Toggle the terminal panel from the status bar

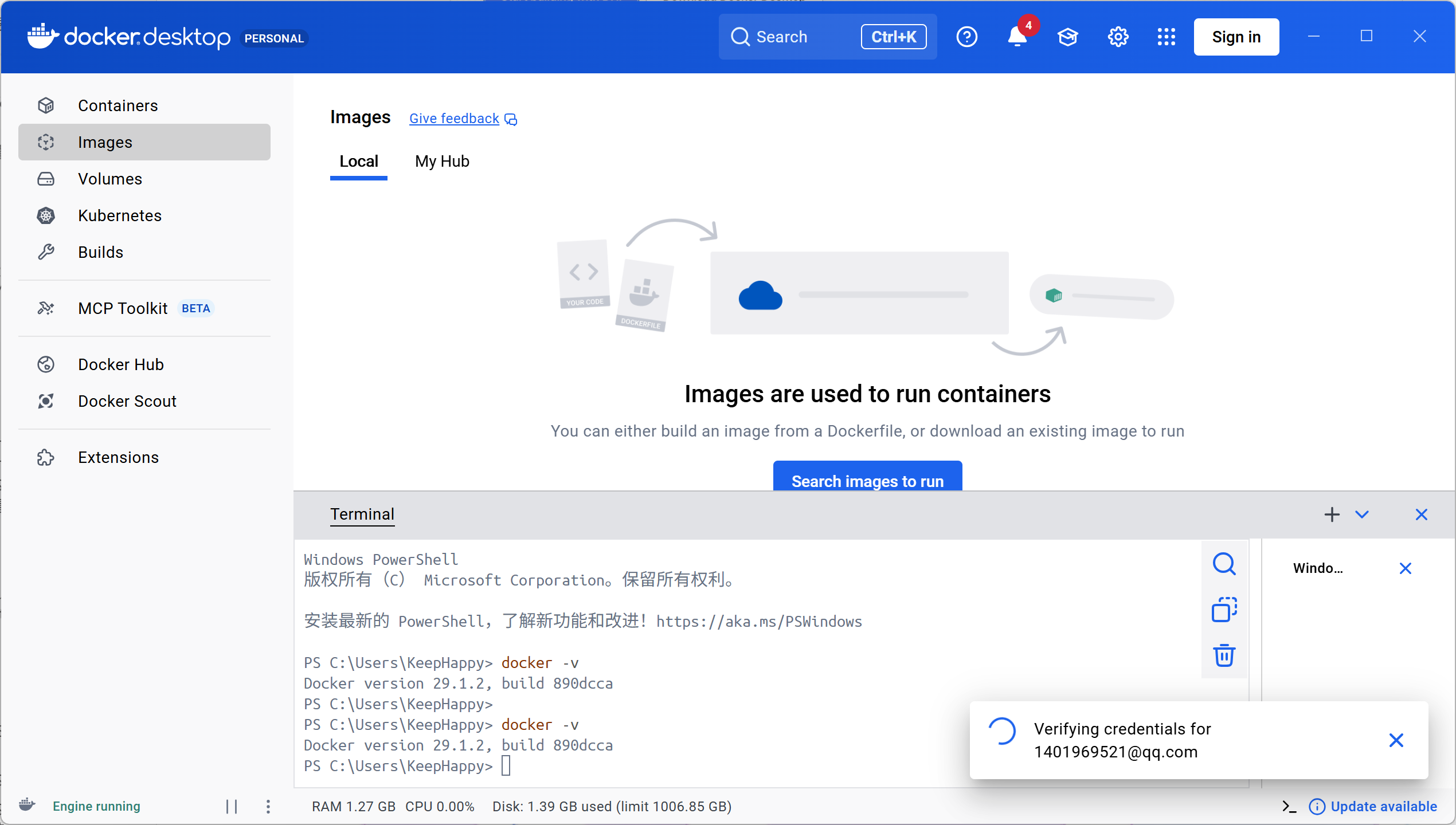(x=1289, y=807)
